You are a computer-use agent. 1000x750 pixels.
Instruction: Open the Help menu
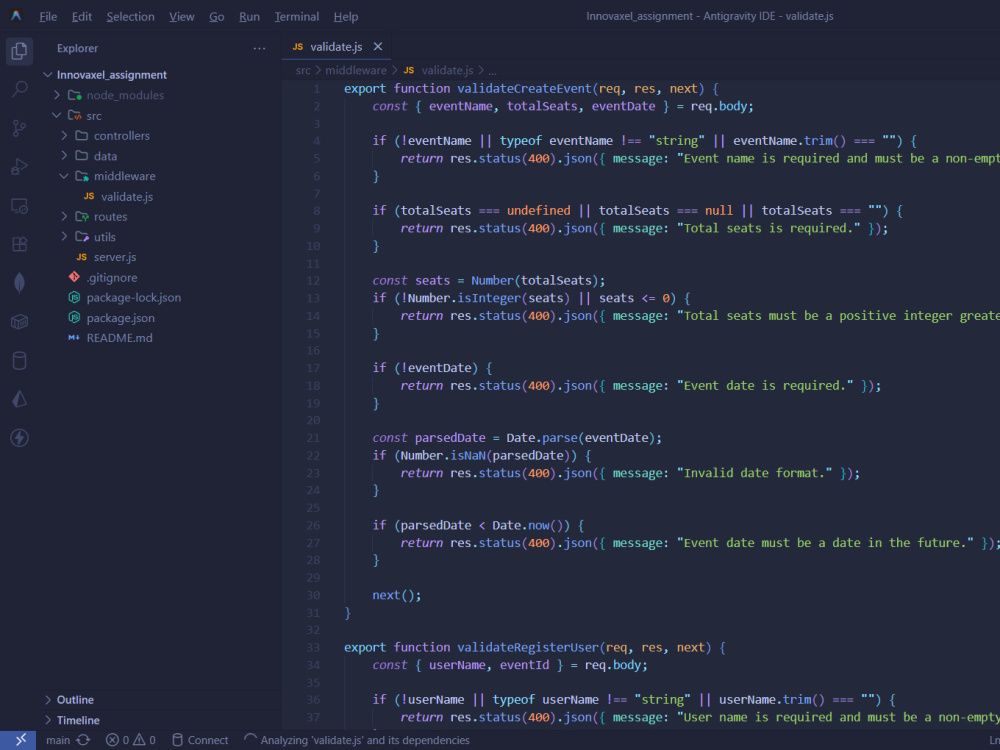pyautogui.click(x=346, y=17)
